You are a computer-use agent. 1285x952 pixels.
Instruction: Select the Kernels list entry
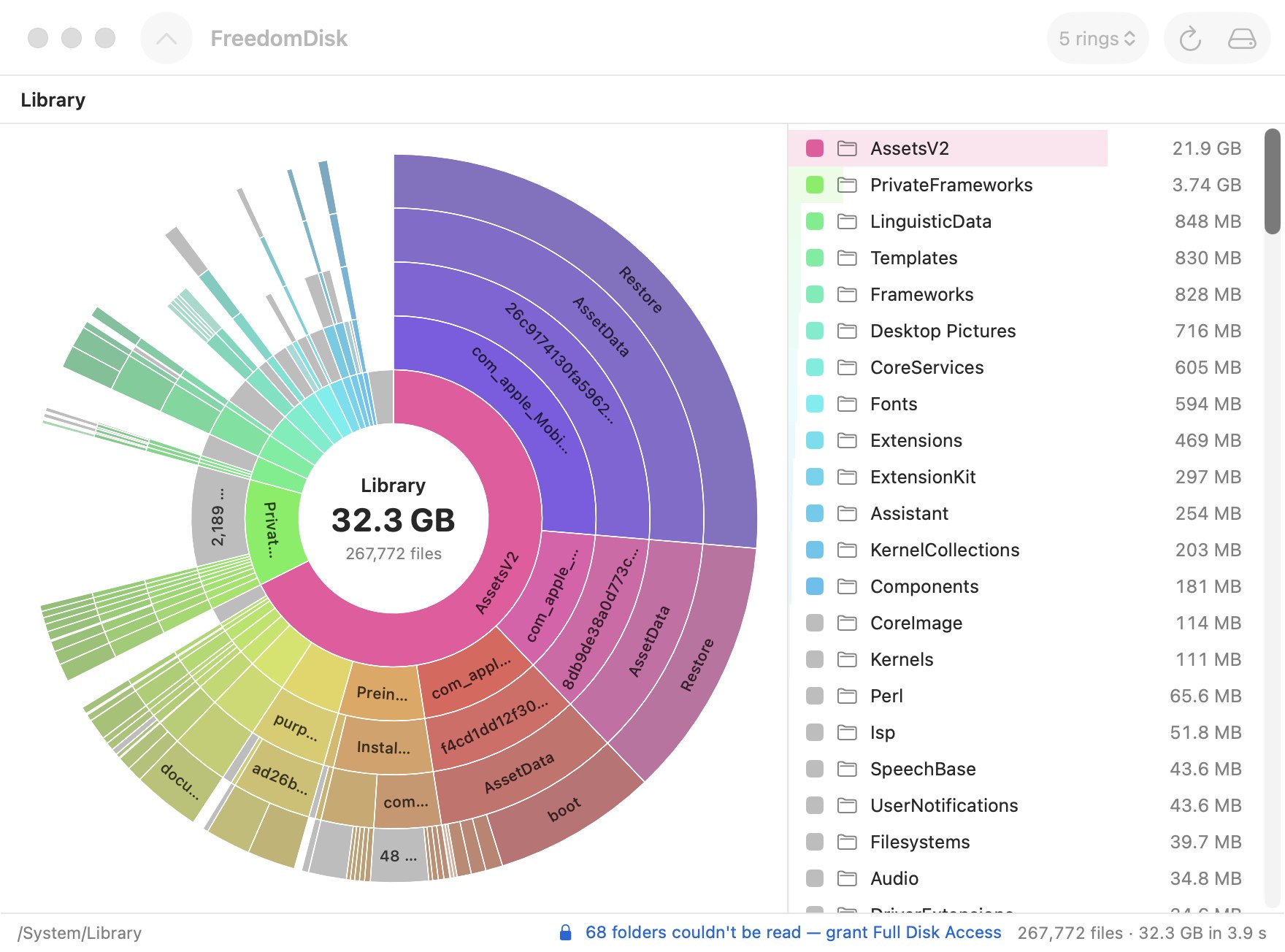tap(1024, 659)
